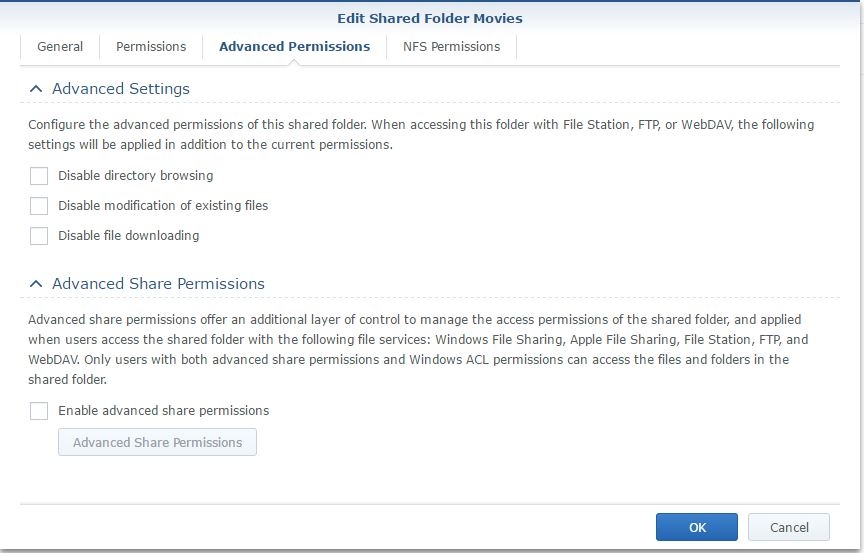864x553 pixels.
Task: Select the Advanced Permissions tab
Action: coord(294,47)
